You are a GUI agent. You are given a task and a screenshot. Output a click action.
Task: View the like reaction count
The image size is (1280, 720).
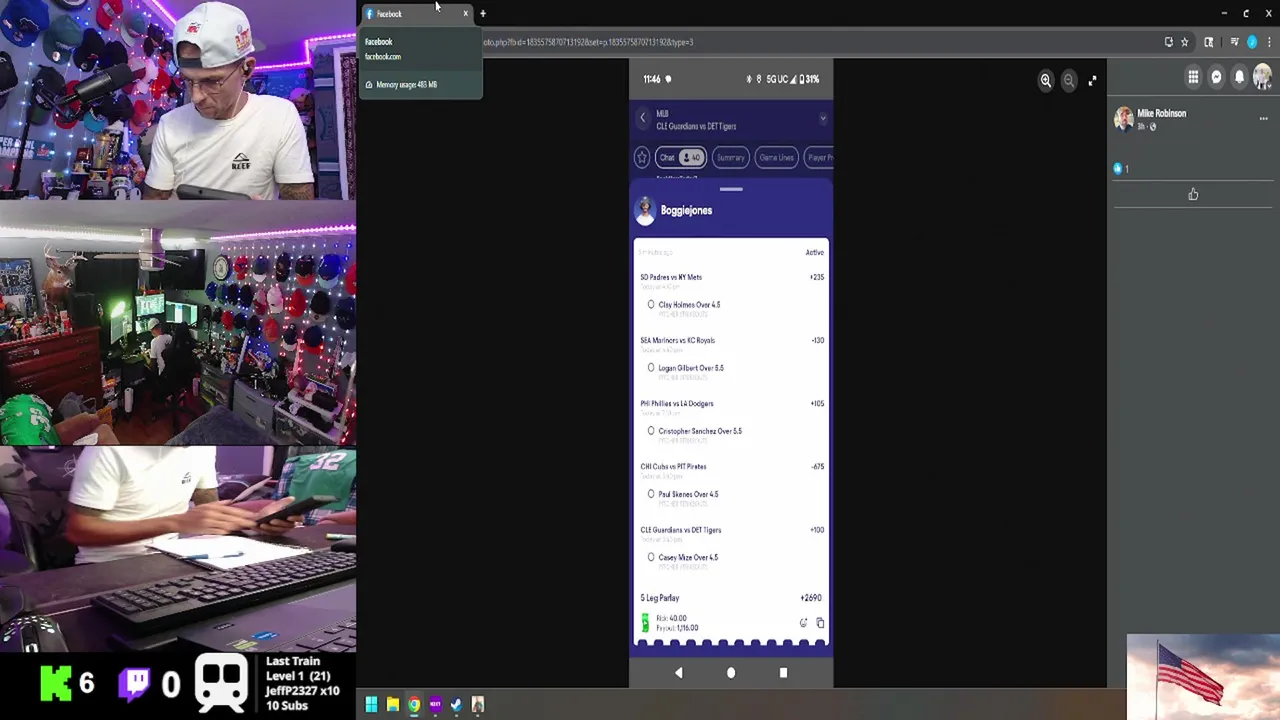(1121, 169)
